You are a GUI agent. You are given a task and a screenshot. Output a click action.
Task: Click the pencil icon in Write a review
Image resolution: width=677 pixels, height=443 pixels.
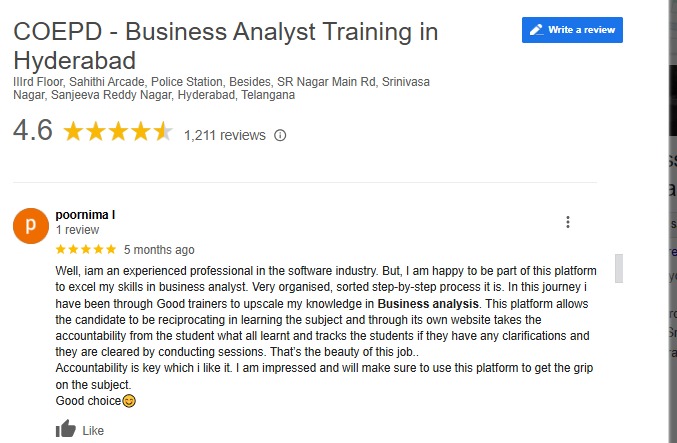point(536,30)
